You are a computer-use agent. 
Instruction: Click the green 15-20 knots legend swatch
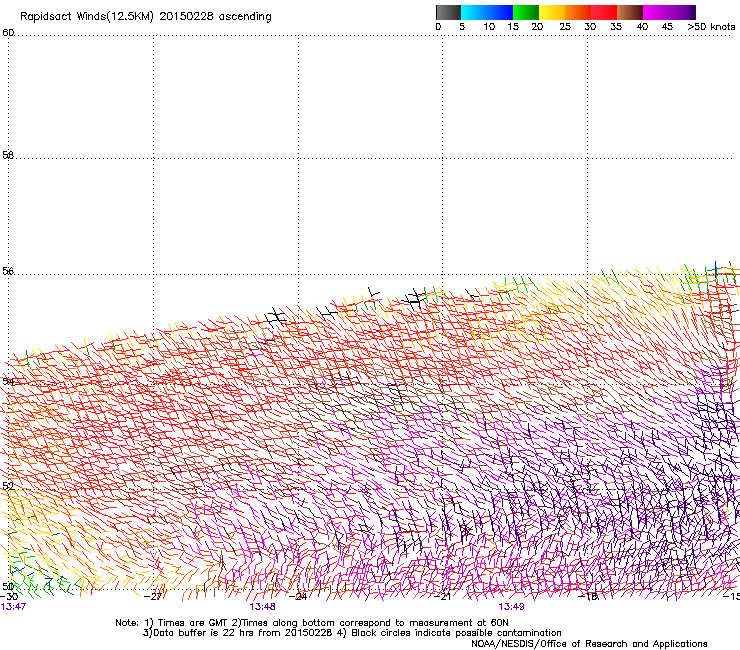click(526, 12)
